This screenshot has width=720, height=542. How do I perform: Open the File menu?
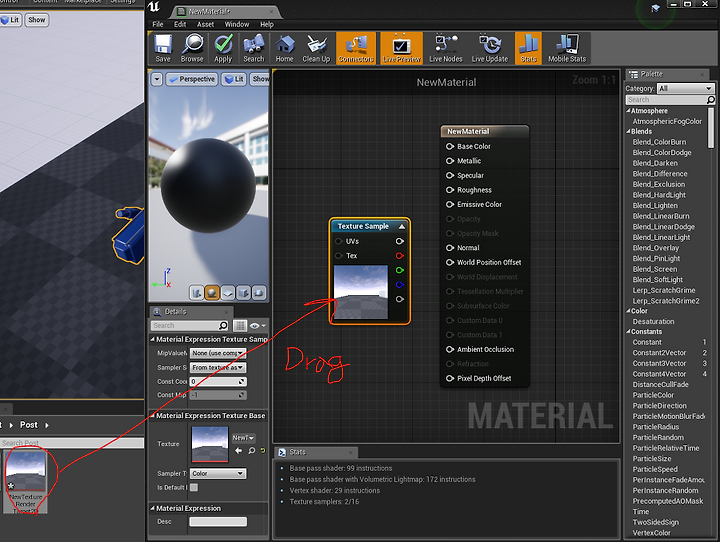tap(158, 24)
